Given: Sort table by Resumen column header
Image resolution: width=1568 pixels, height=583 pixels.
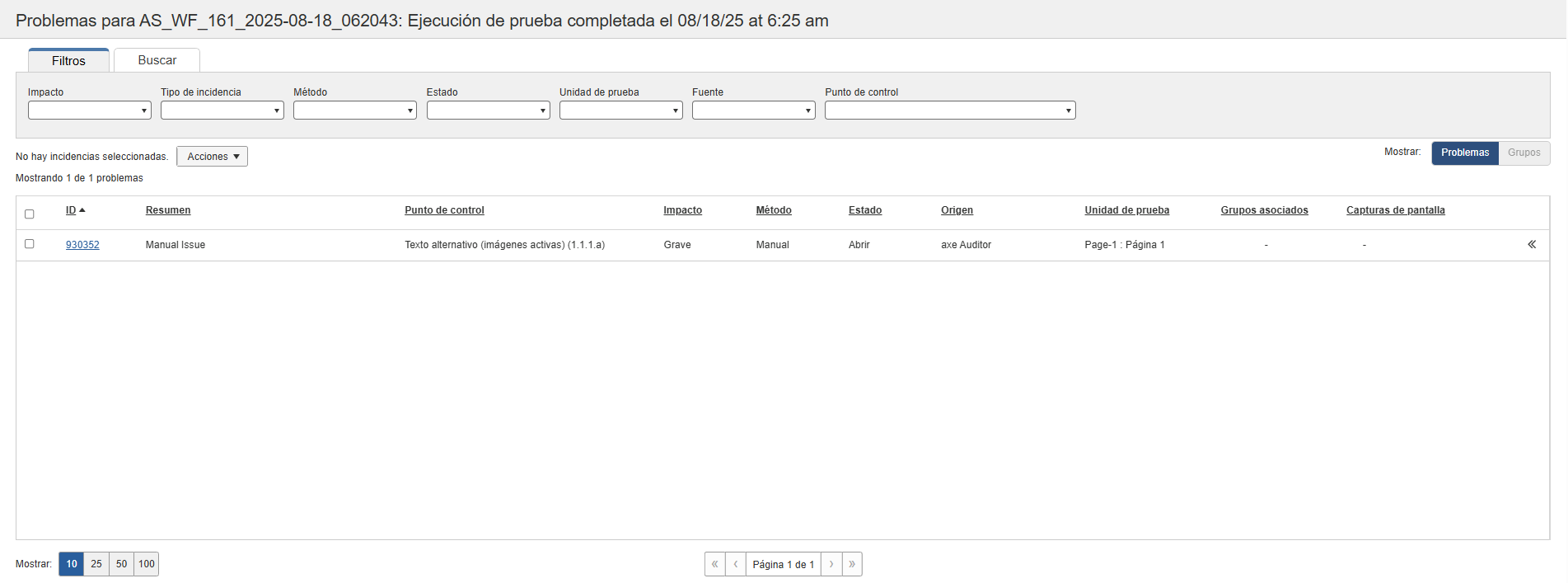Looking at the screenshot, I should click(x=168, y=210).
